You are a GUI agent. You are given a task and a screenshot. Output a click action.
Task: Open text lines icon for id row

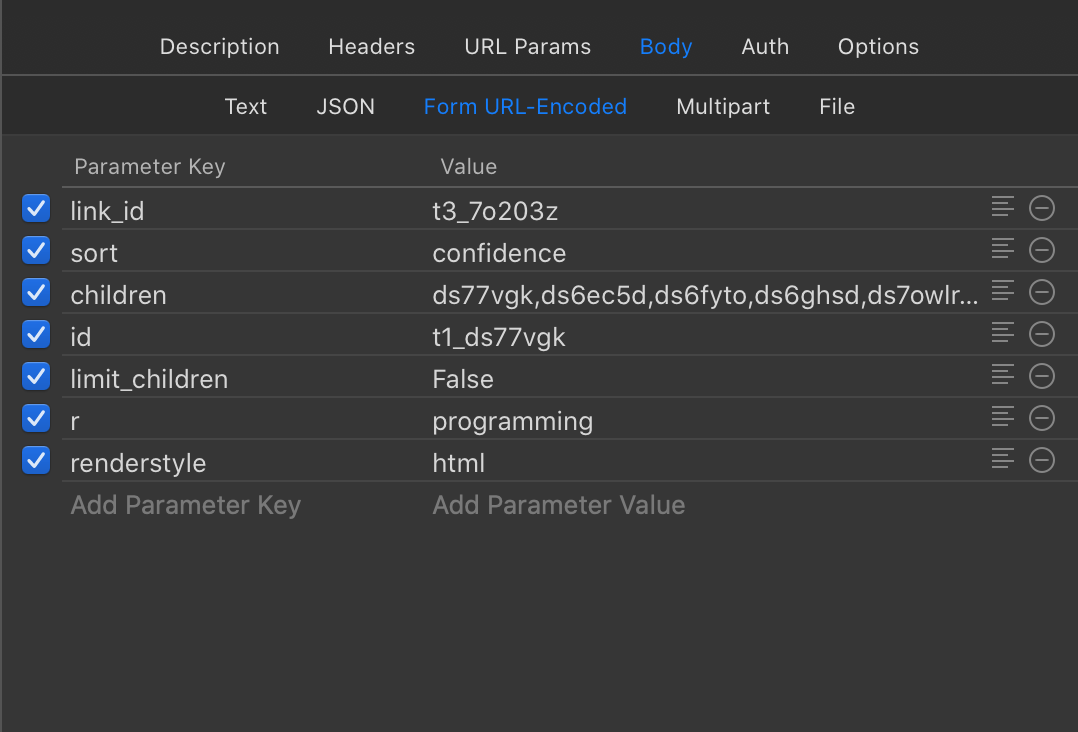coord(1003,333)
